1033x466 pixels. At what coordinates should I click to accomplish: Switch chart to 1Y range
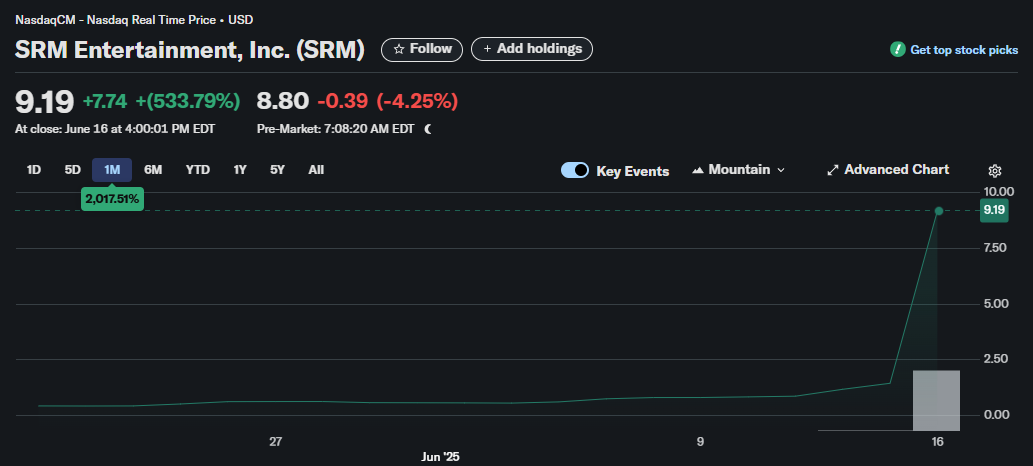(x=240, y=170)
